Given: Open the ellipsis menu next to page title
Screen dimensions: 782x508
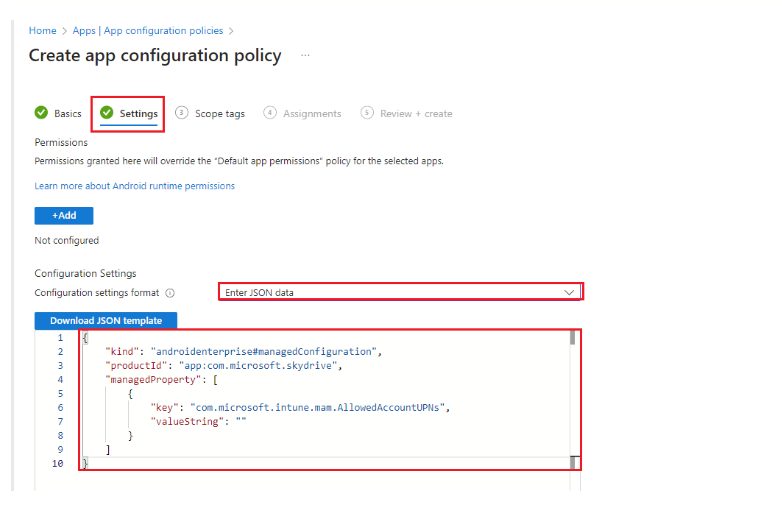Looking at the screenshot, I should click(305, 55).
